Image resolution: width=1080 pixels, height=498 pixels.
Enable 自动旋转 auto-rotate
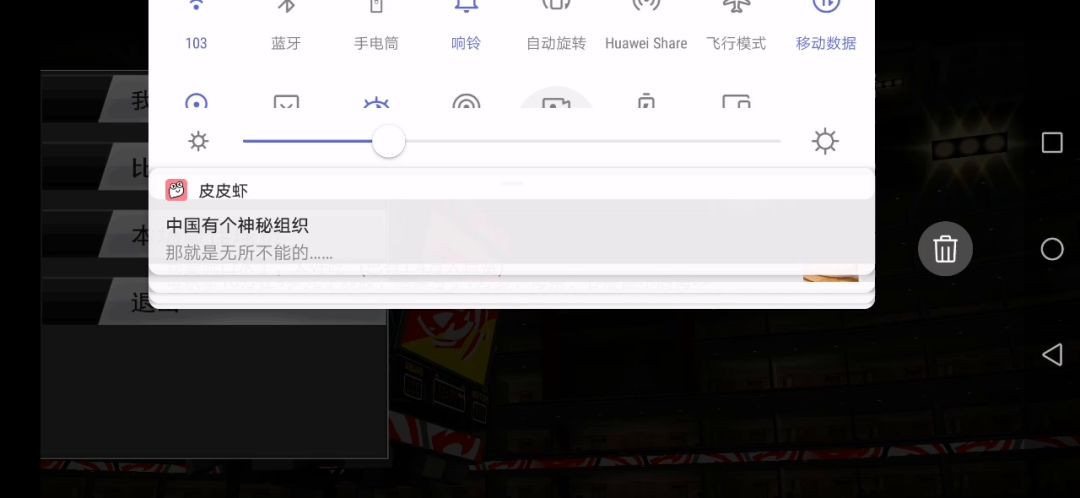click(556, 28)
